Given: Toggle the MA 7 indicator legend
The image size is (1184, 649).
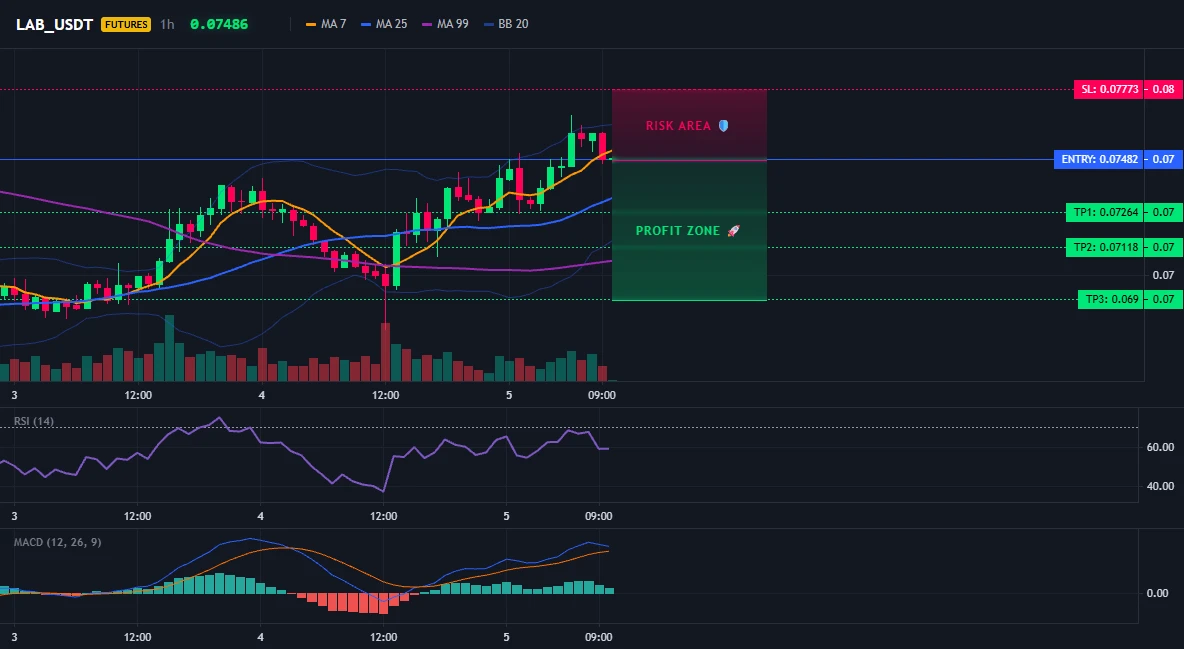Looking at the screenshot, I should [325, 24].
